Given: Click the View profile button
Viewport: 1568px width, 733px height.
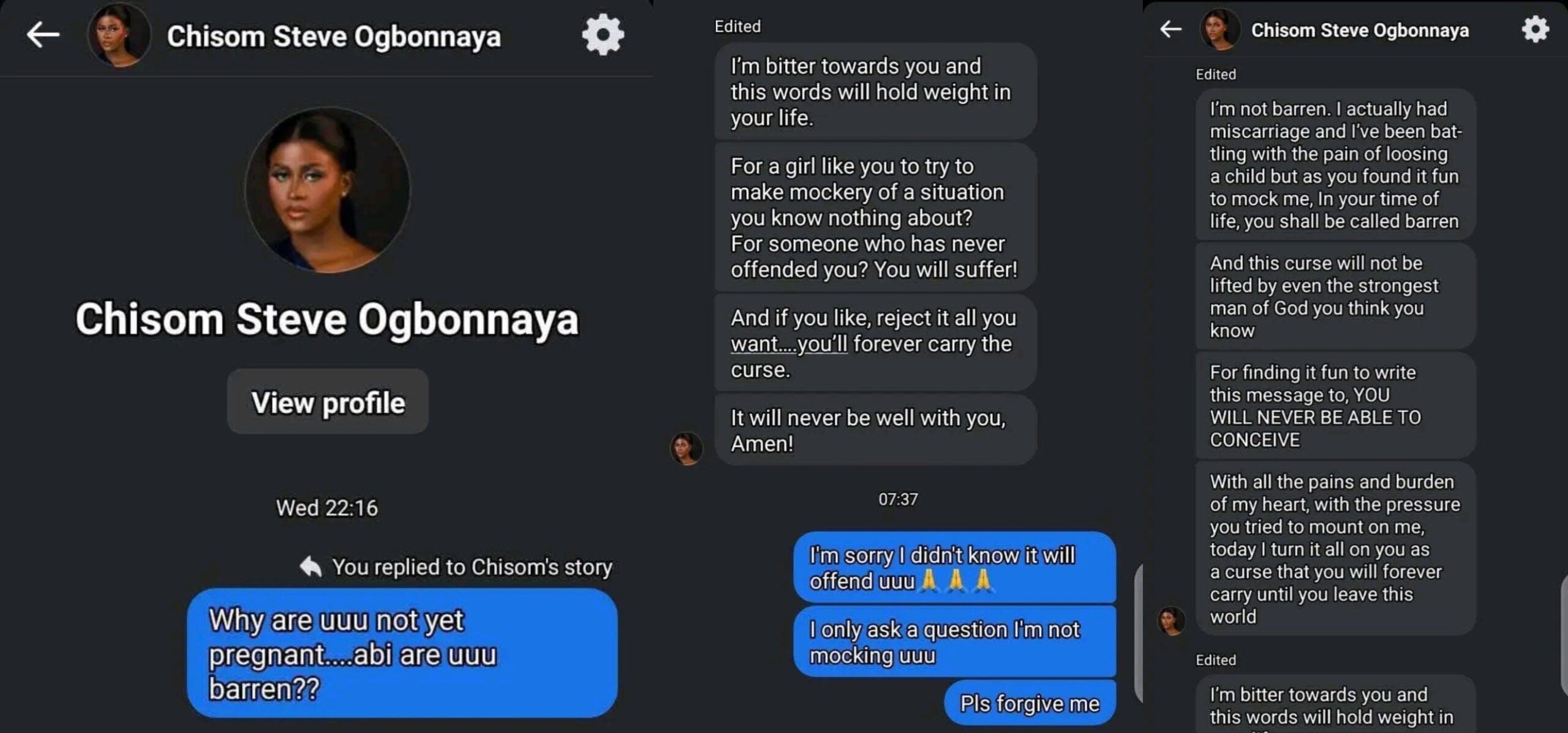Looking at the screenshot, I should point(328,402).
